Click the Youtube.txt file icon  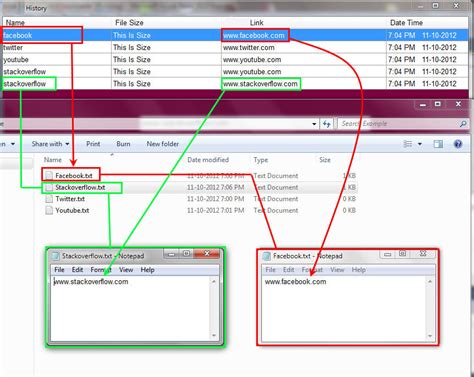(49, 211)
